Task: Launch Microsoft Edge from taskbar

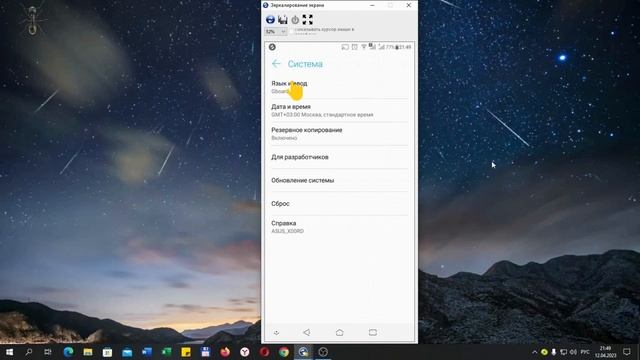Action: tap(68, 352)
